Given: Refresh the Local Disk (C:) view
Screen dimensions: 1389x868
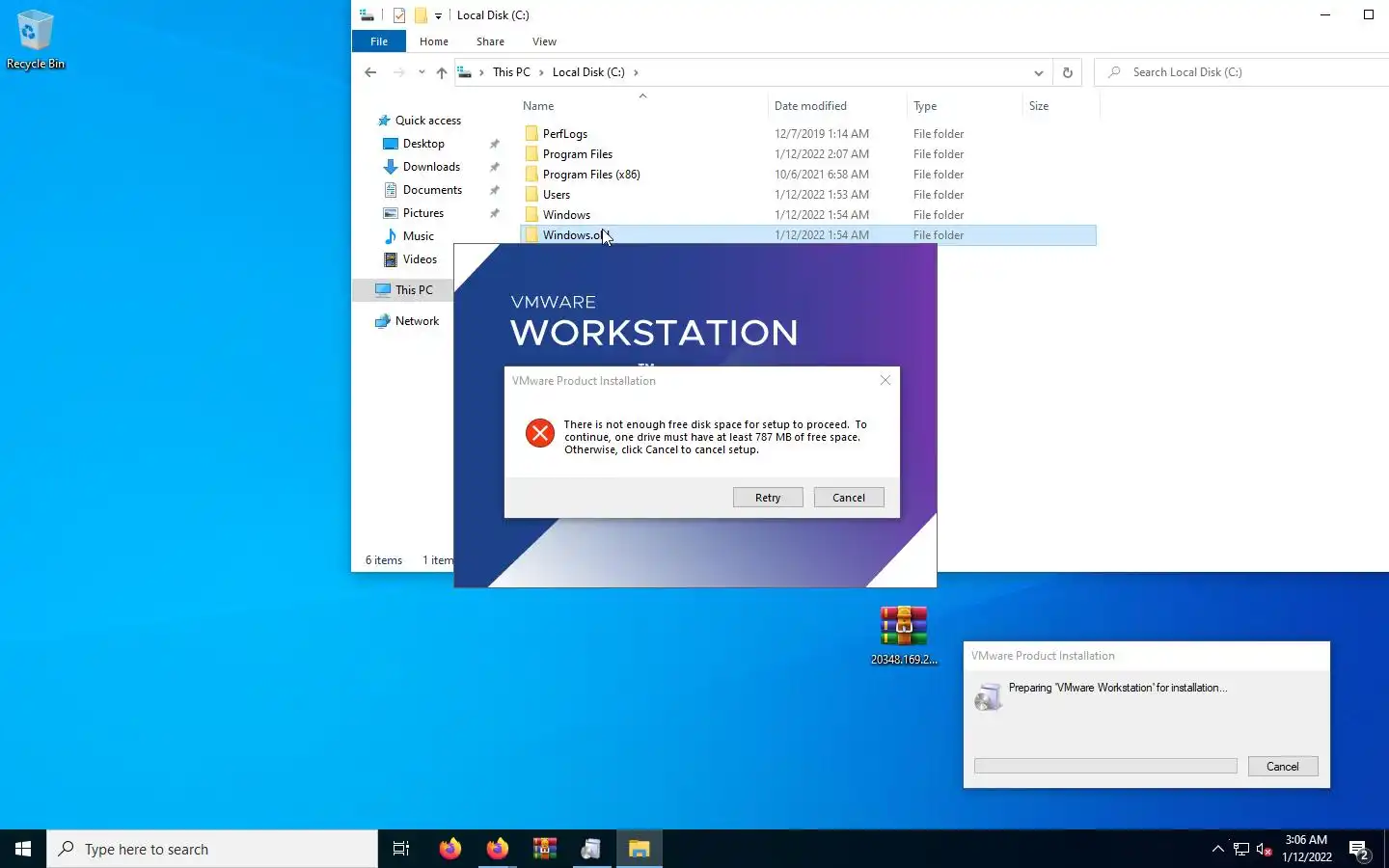Looking at the screenshot, I should tap(1067, 72).
